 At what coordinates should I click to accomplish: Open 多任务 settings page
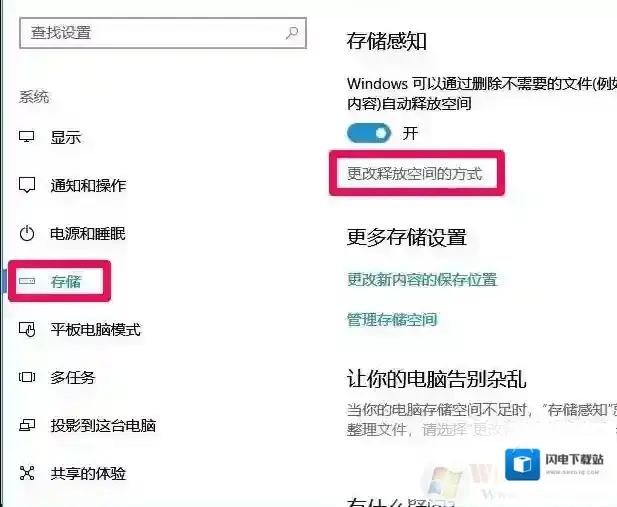click(73, 377)
